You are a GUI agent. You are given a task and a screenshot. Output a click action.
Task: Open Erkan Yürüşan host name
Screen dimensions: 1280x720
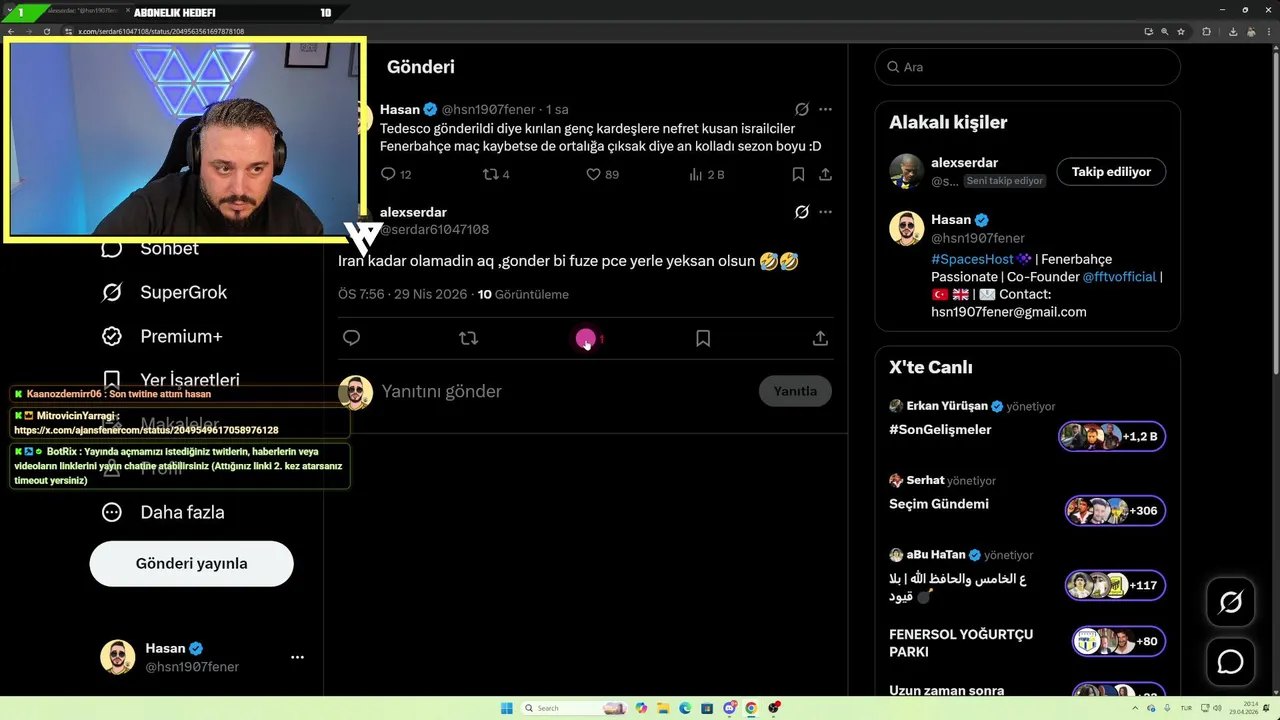(x=946, y=406)
